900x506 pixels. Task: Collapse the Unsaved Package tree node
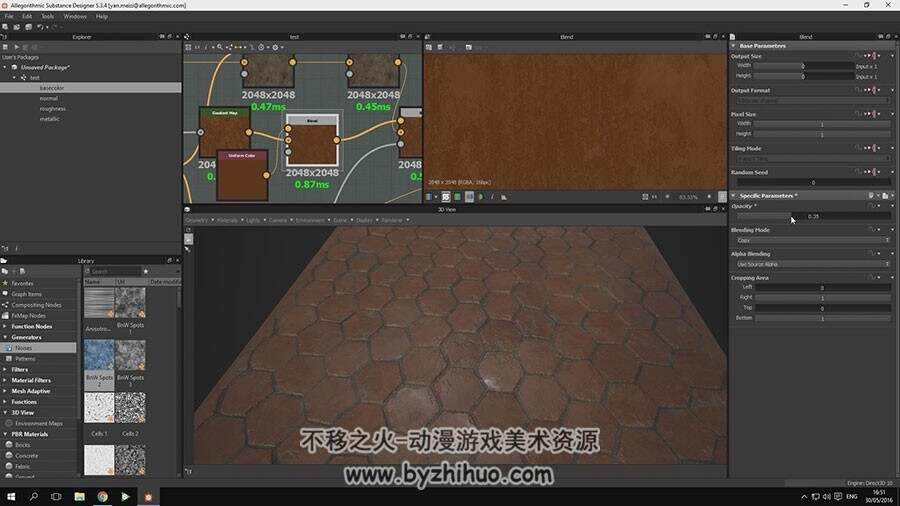5,67
